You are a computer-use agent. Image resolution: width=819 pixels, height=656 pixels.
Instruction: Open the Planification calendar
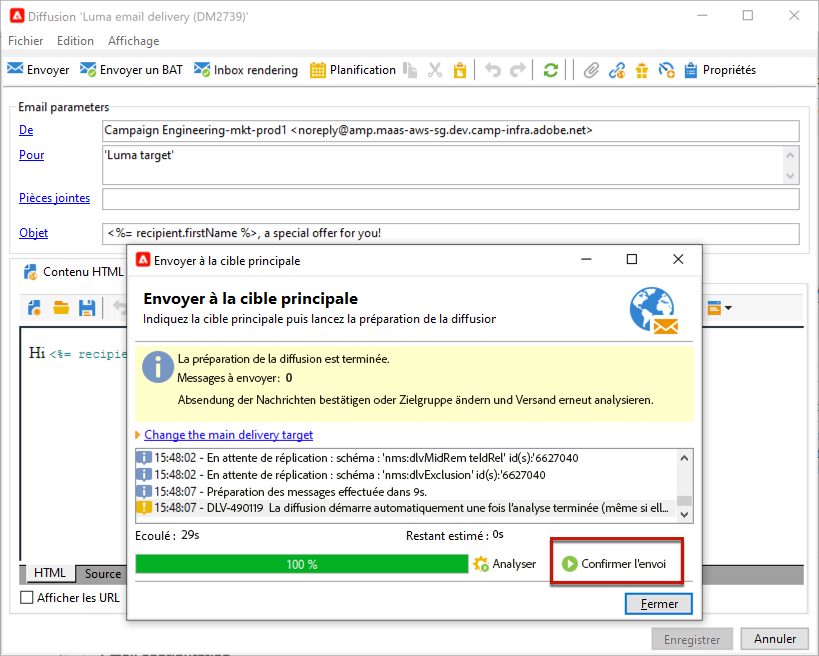[353, 69]
